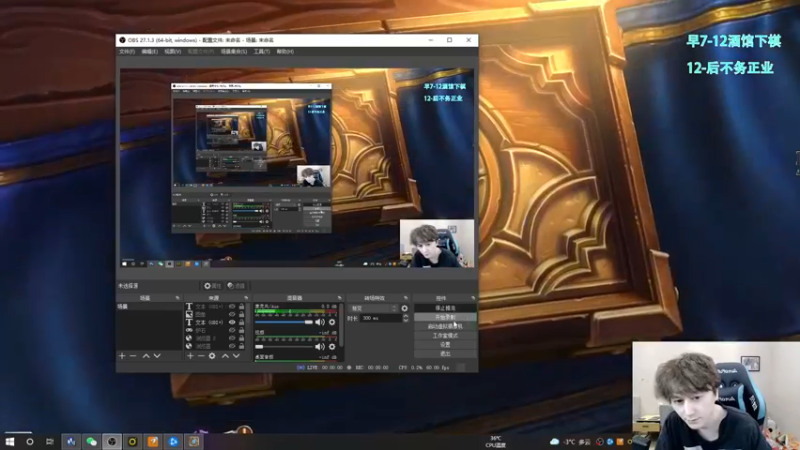Adjust the 视频 channel volume slider

[x=284, y=346]
